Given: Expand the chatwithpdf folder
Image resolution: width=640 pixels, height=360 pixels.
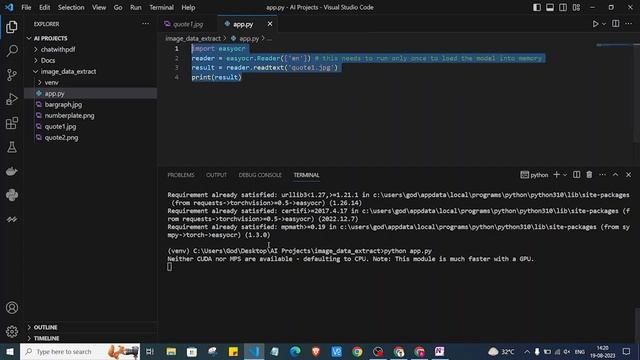Looking at the screenshot, I should point(91,49).
